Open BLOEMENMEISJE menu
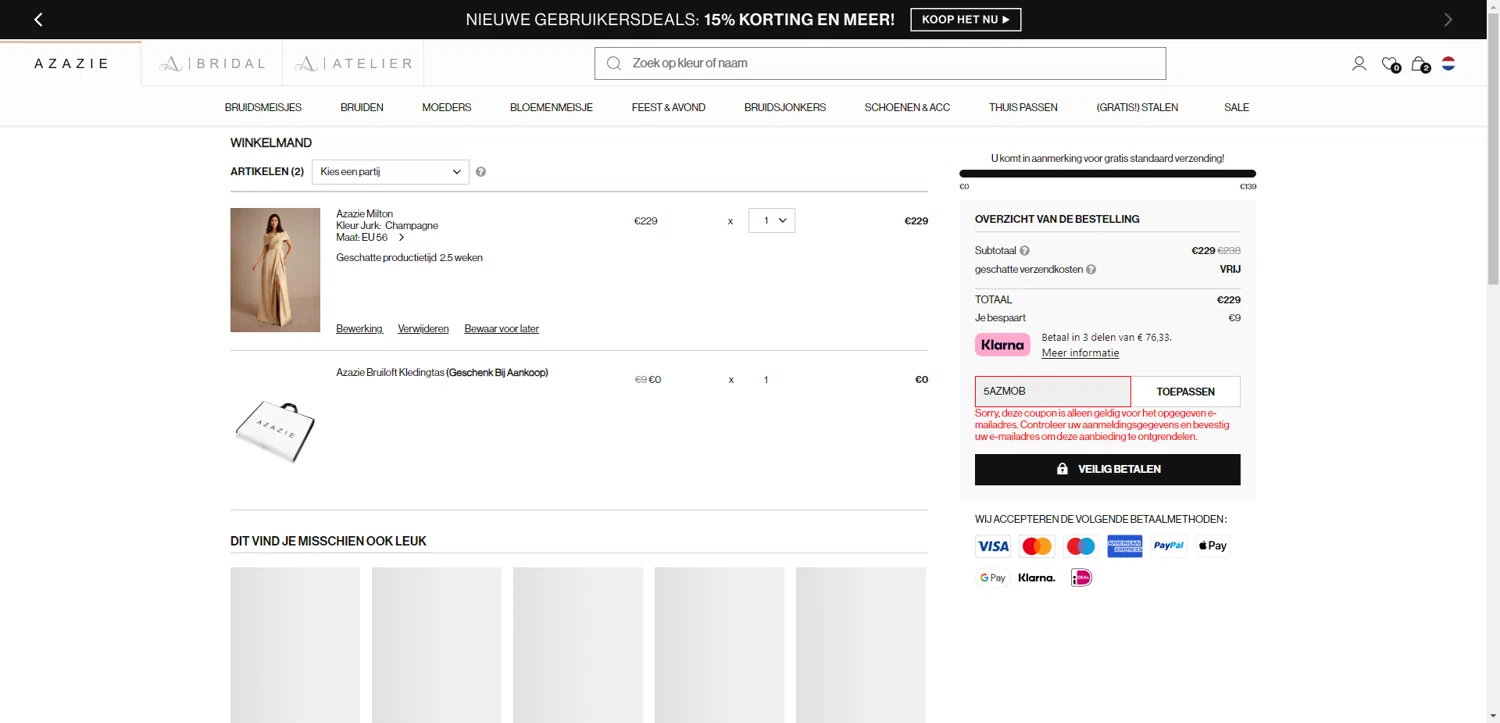This screenshot has height=723, width=1500. (551, 107)
